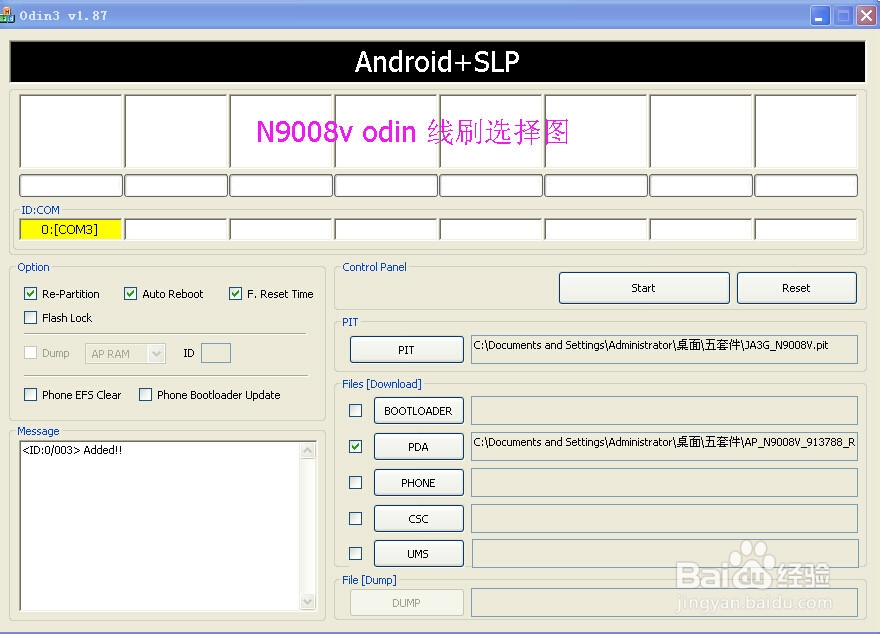Click the Android+SLP banner
Screen dimensions: 880x634
[x=437, y=62]
